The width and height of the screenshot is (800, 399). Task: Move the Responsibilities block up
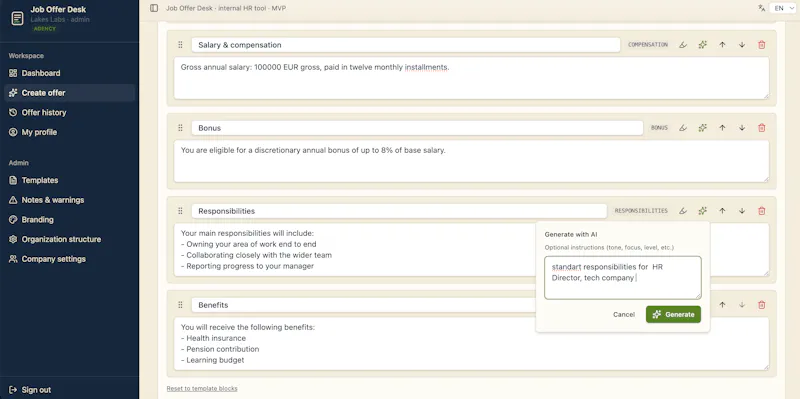click(x=722, y=211)
